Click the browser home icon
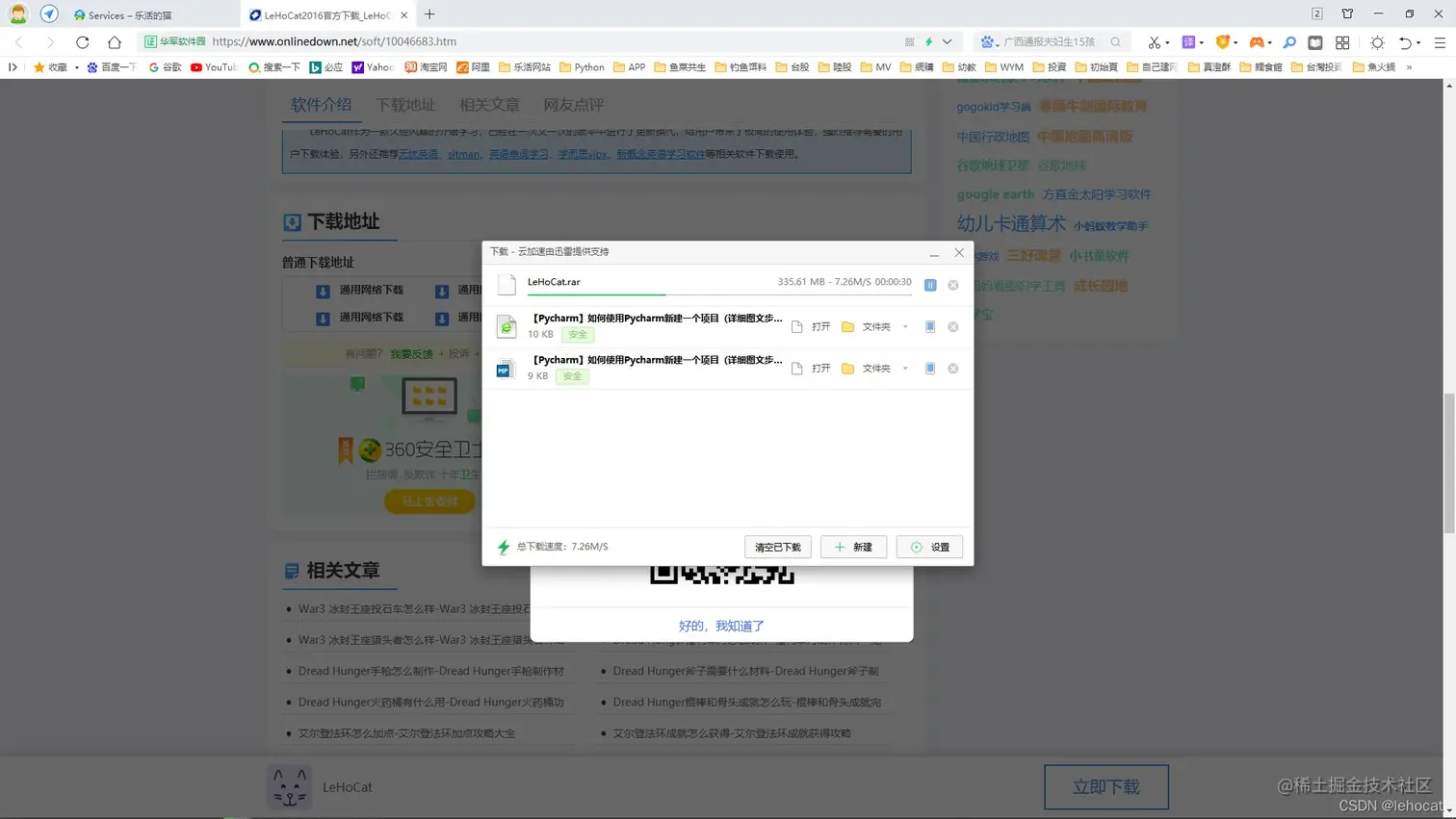Viewport: 1456px width, 819px height. coord(113,41)
